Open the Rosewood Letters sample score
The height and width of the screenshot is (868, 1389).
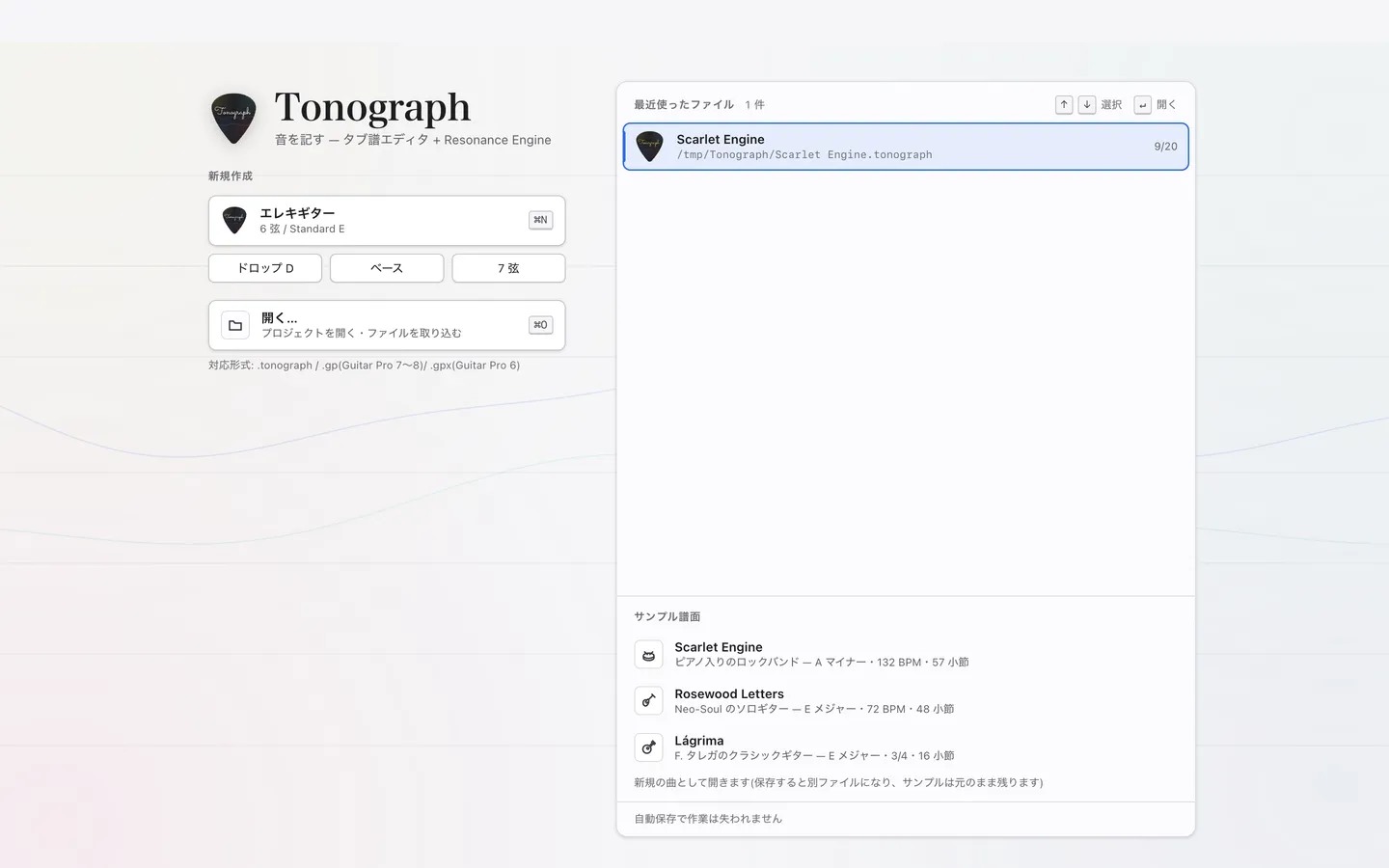point(906,701)
